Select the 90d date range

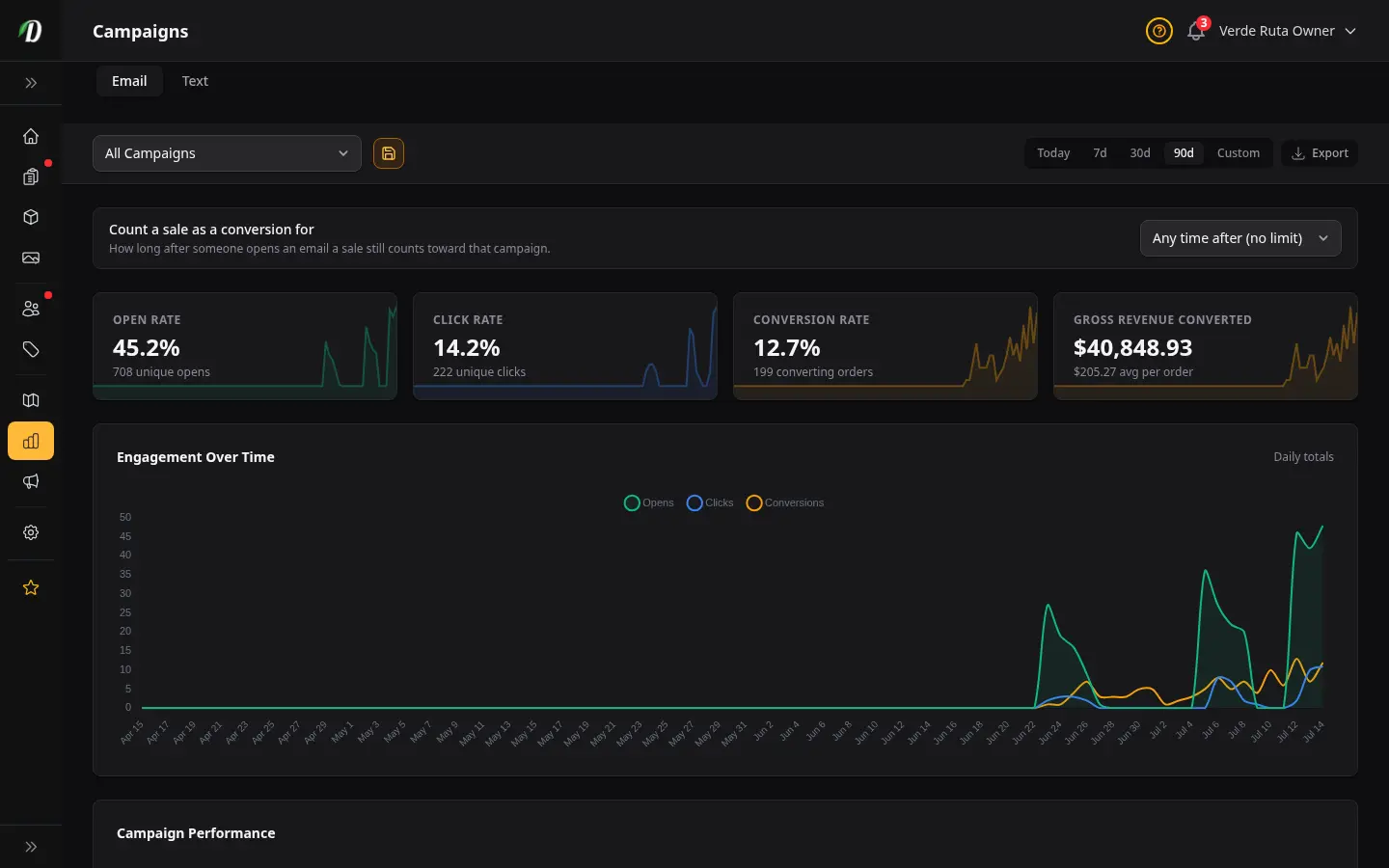pos(1184,153)
